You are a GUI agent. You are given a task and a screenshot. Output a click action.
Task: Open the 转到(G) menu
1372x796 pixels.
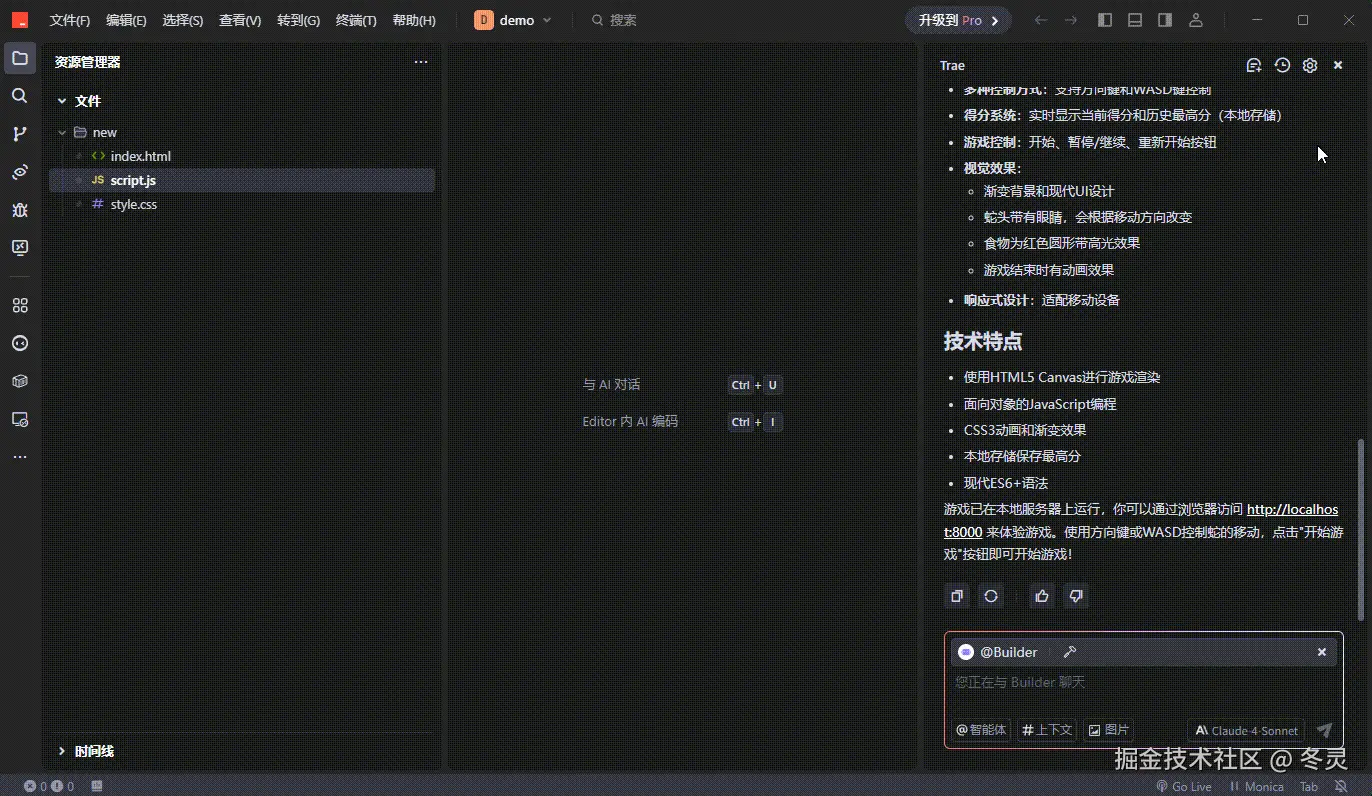click(x=298, y=20)
